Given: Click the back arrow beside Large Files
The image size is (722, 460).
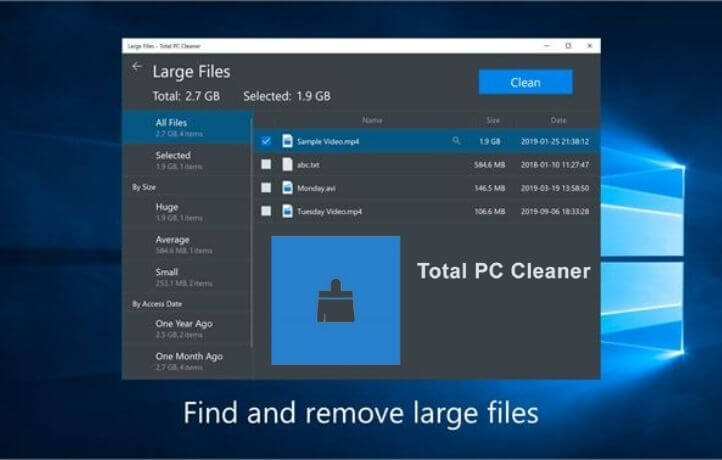Looking at the screenshot, I should point(137,68).
